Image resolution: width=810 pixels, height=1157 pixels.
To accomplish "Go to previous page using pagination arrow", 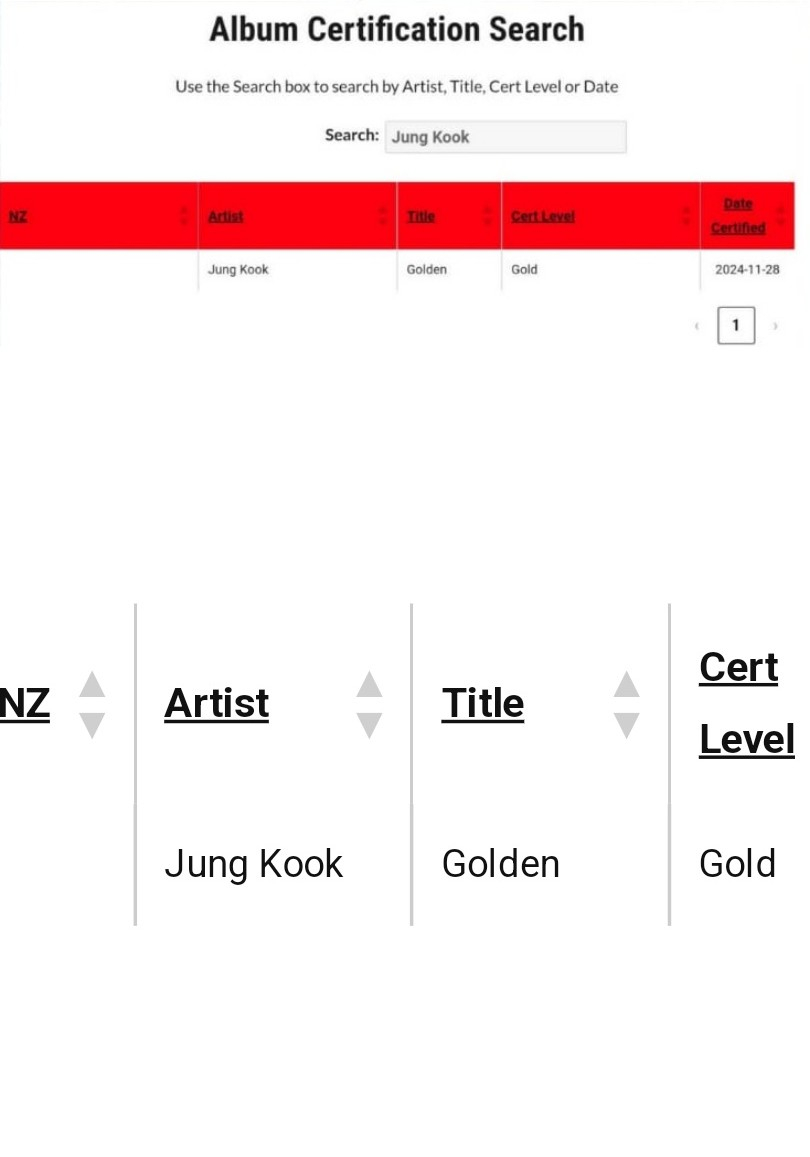I will [x=696, y=326].
